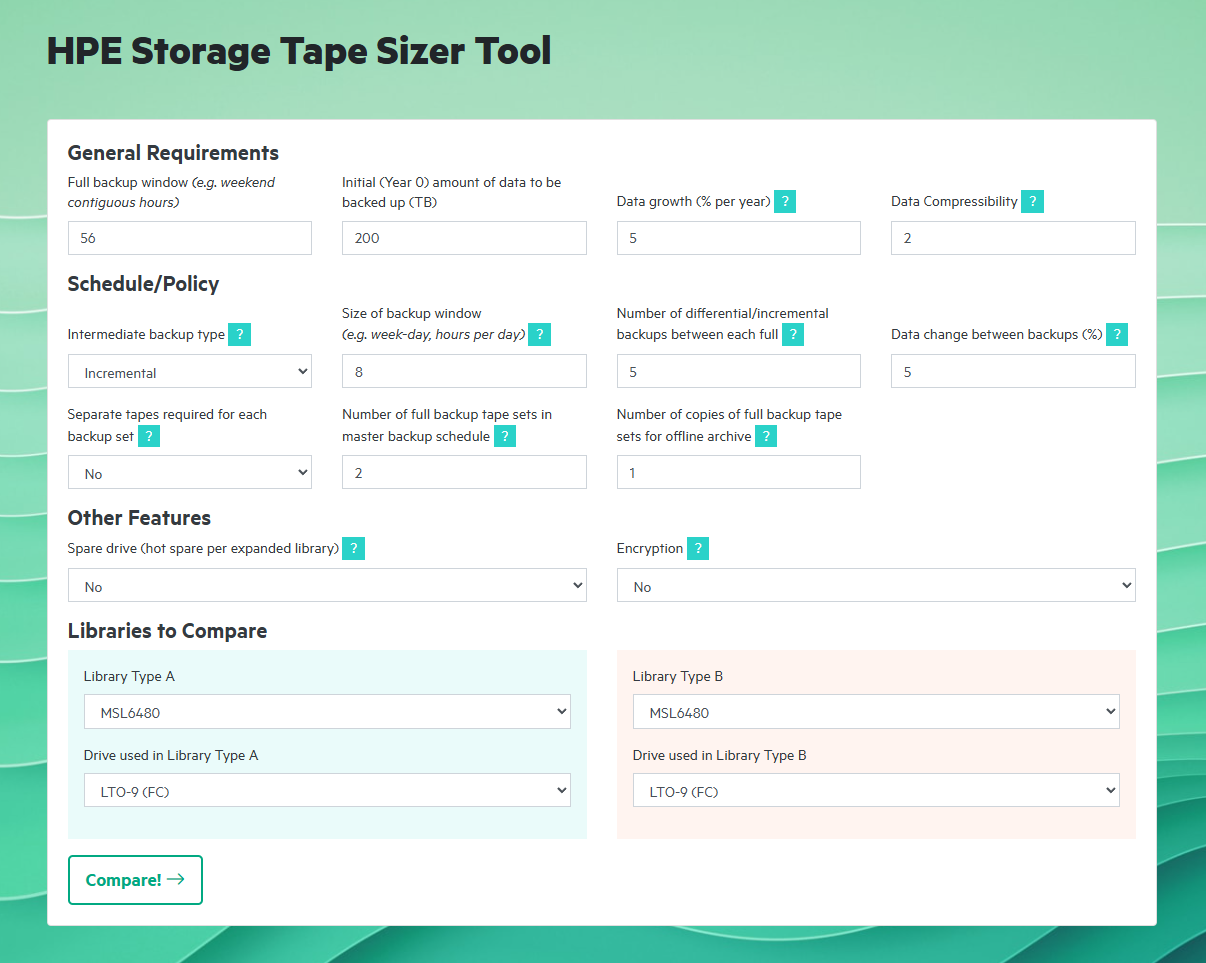Open help for Encryption option

coord(697,548)
